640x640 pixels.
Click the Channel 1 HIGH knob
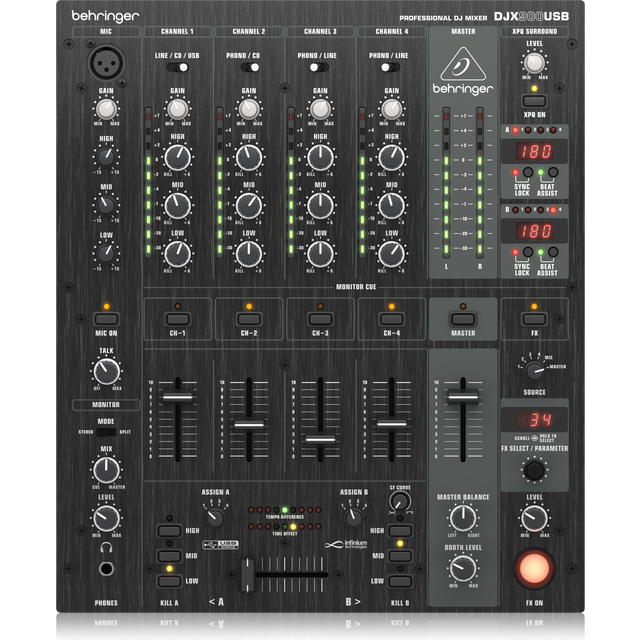point(178,158)
